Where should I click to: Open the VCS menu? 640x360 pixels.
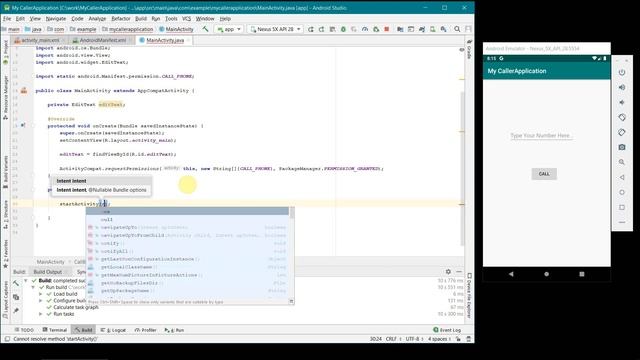point(187,19)
